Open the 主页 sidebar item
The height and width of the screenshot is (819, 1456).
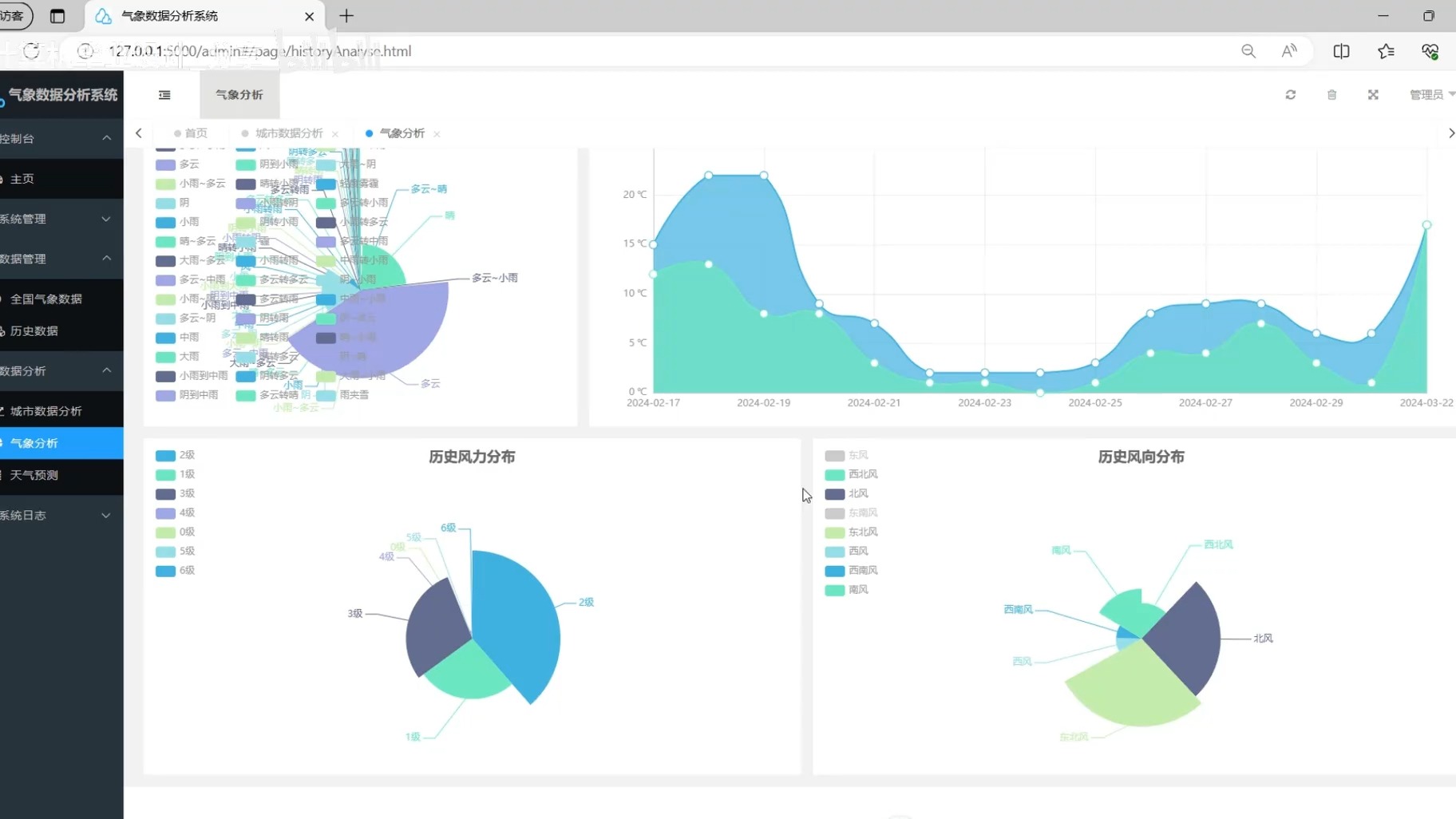pyautogui.click(x=61, y=179)
